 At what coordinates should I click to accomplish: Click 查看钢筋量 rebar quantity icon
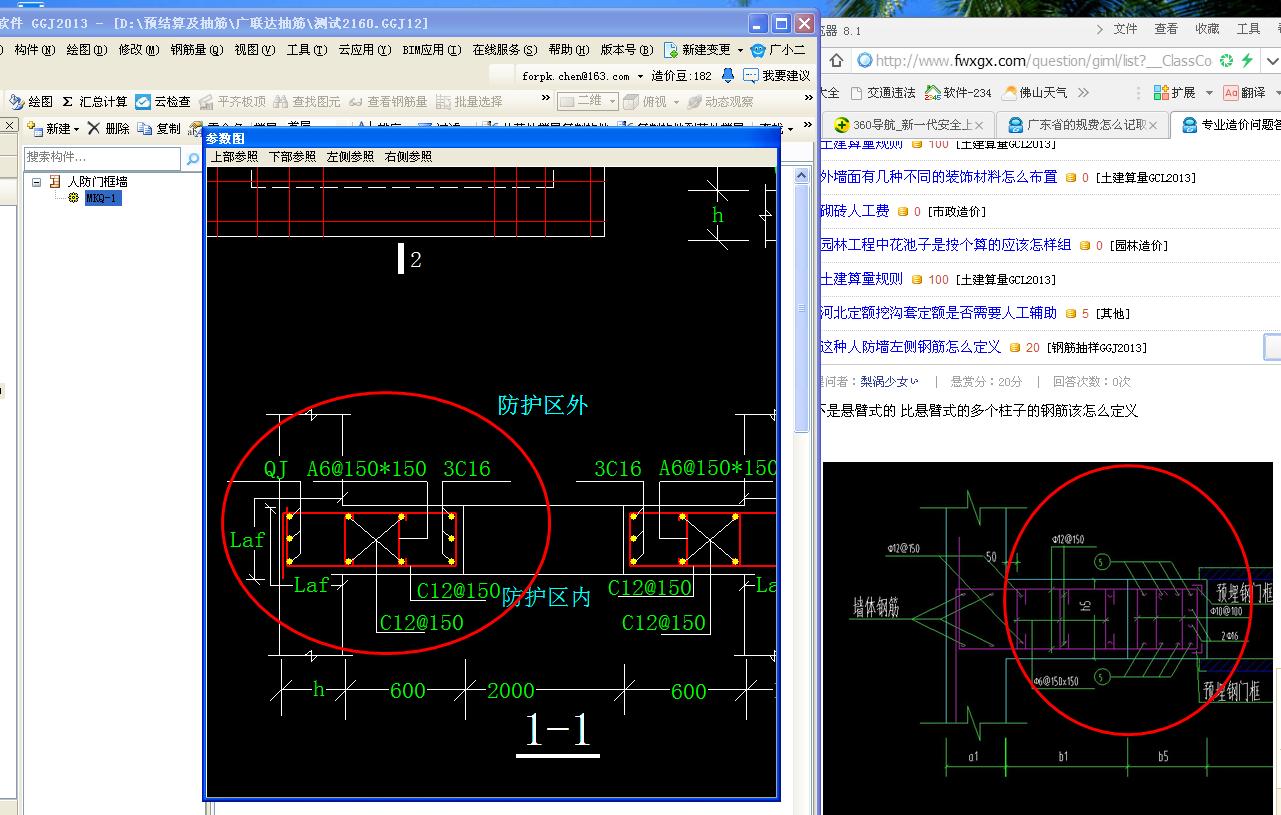point(388,101)
